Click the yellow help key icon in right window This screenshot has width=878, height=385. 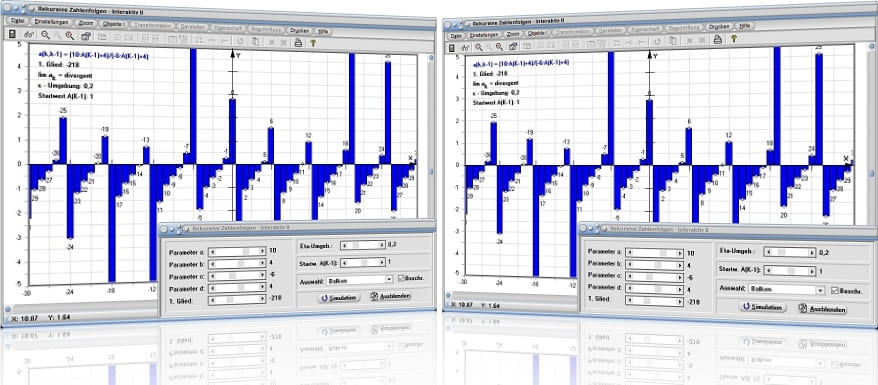[734, 39]
